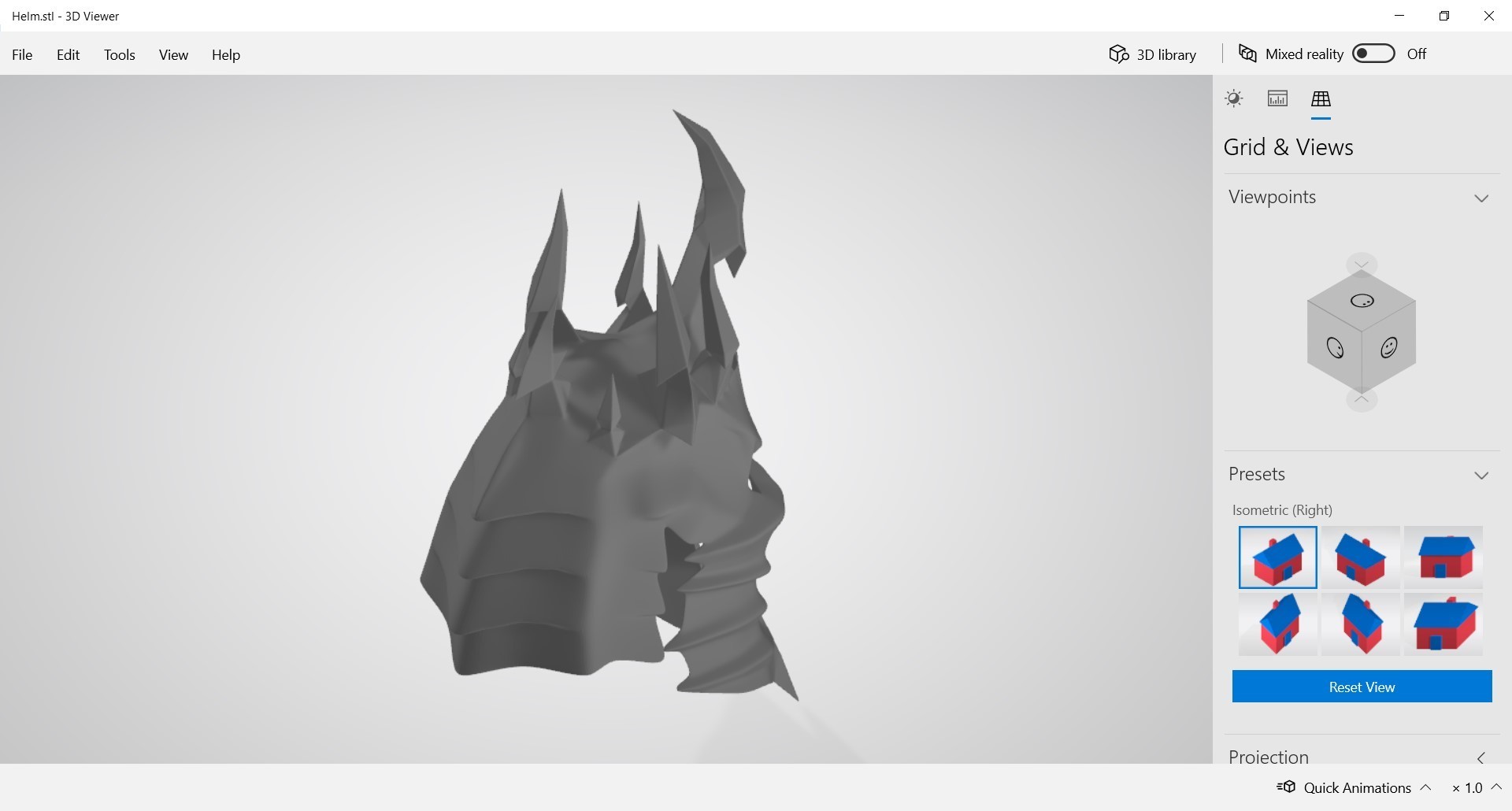Image resolution: width=1512 pixels, height=811 pixels.
Task: Open the Environment & Lighting tab icon
Action: pyautogui.click(x=1233, y=98)
